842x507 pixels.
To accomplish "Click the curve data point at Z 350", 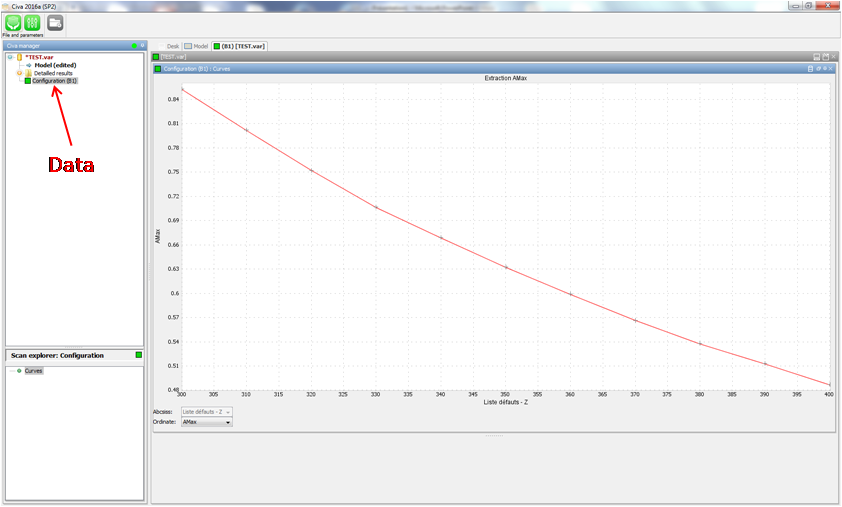I will (506, 267).
